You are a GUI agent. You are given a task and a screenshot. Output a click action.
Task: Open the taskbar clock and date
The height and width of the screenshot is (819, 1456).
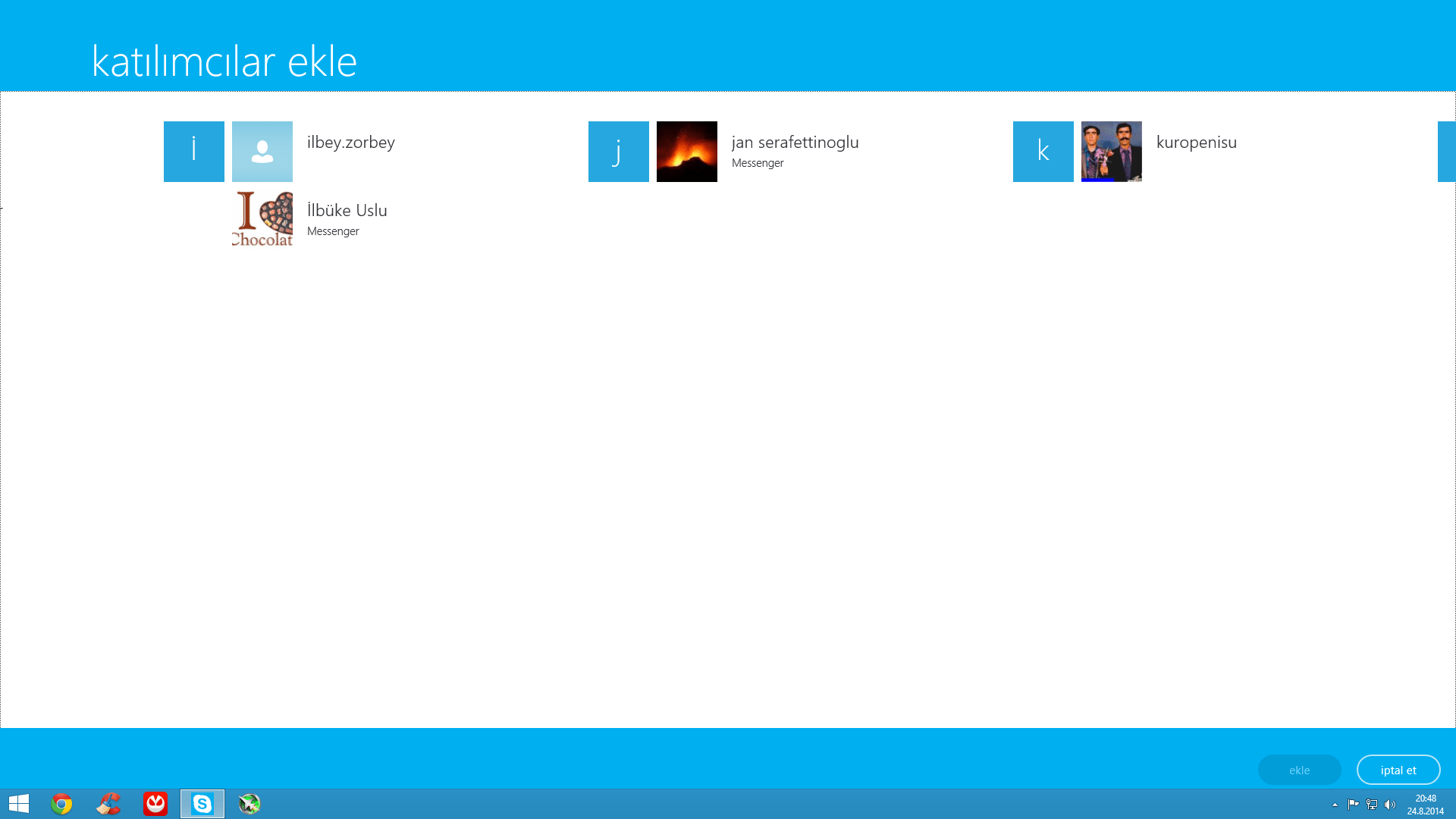tap(1425, 805)
